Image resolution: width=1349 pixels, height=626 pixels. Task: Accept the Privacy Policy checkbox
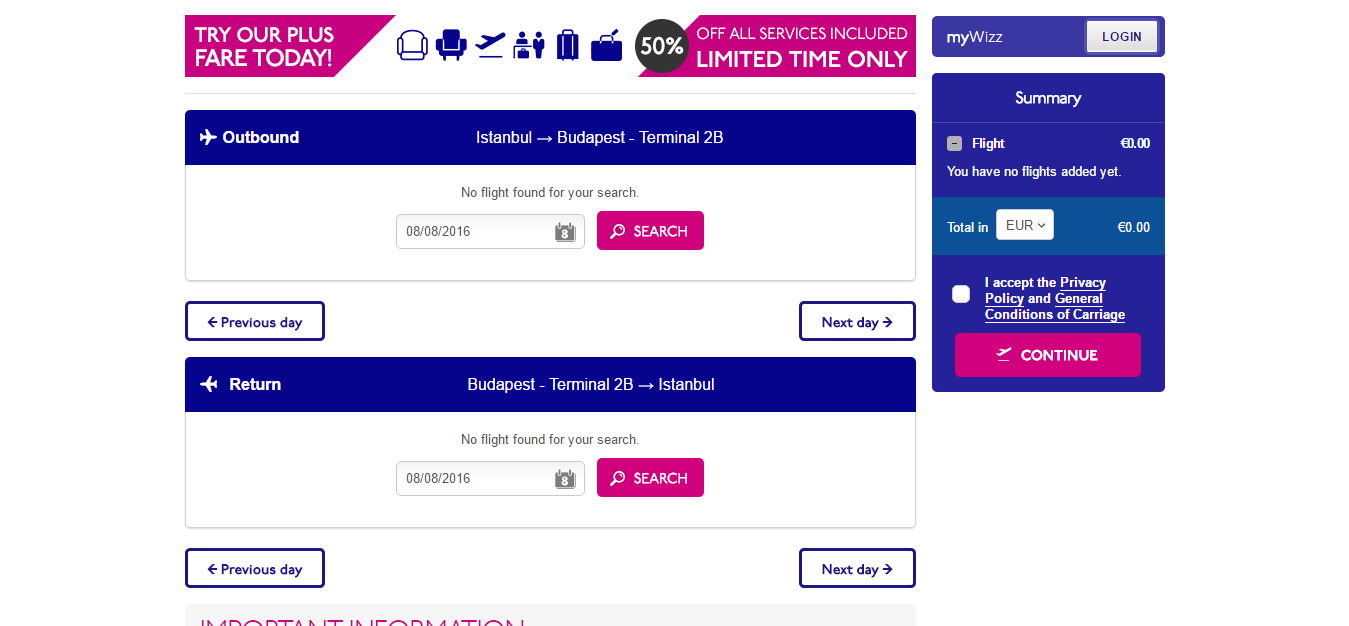pyautogui.click(x=960, y=294)
